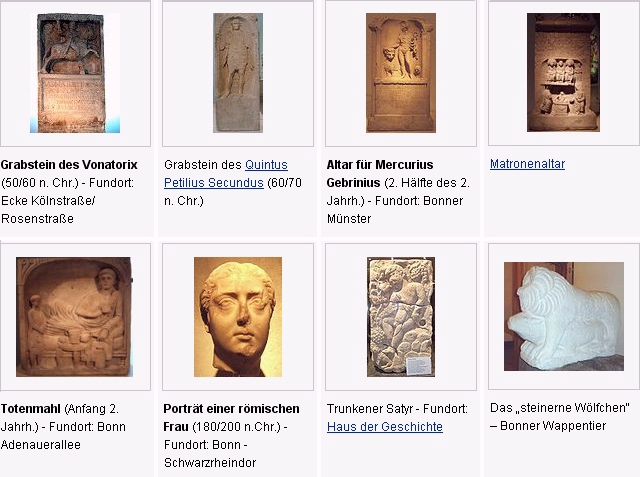This screenshot has width=640, height=477.
Task: Follow the Quintus link in the caption
Action: (266, 165)
